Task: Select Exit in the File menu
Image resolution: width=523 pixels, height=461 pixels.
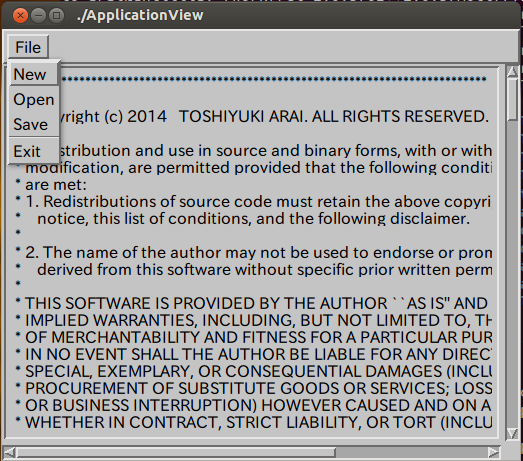Action: [33, 151]
